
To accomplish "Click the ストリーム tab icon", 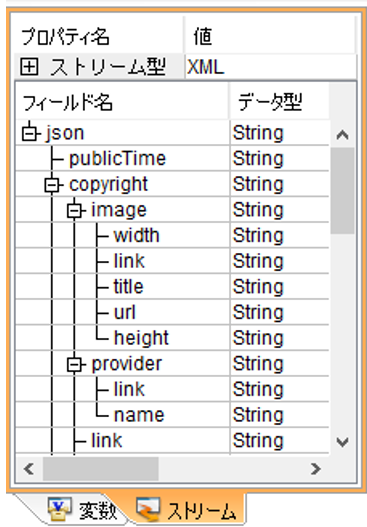I will click(148, 509).
